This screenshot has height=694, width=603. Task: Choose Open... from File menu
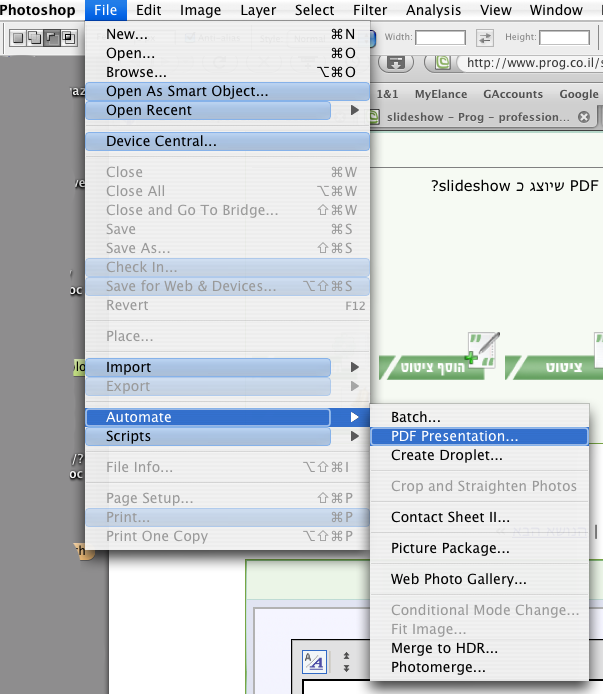pos(228,53)
